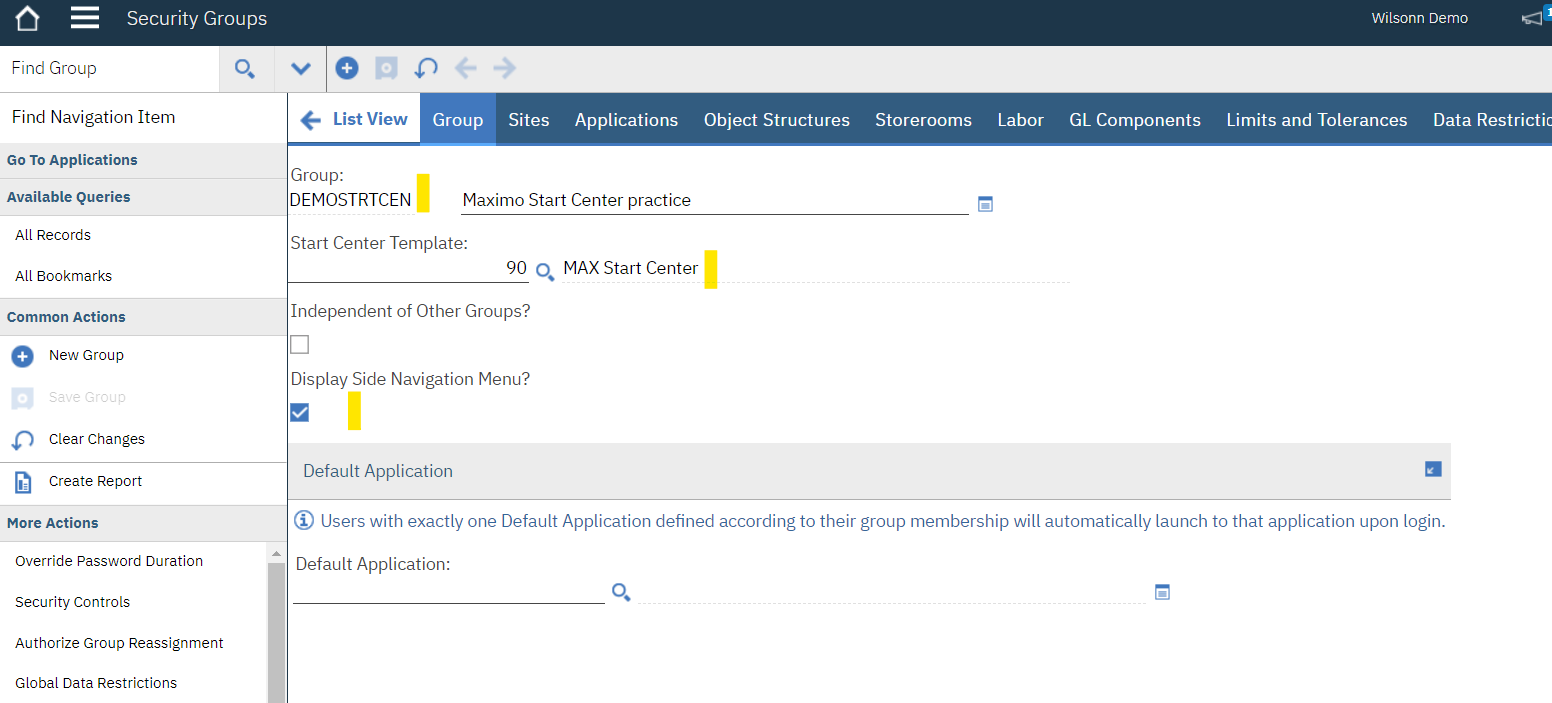
Task: Open the group description long description editor
Action: click(985, 203)
